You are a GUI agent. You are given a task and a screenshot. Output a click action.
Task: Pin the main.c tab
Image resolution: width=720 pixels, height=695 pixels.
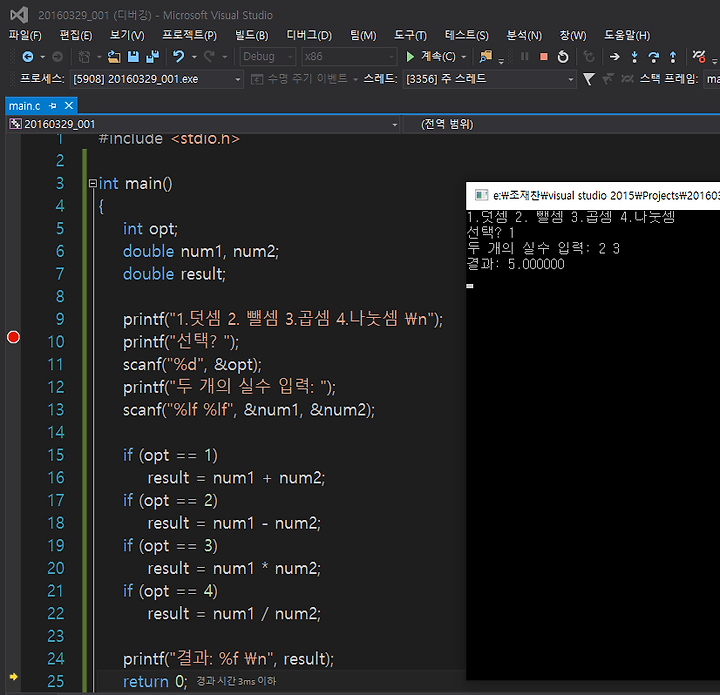point(52,106)
